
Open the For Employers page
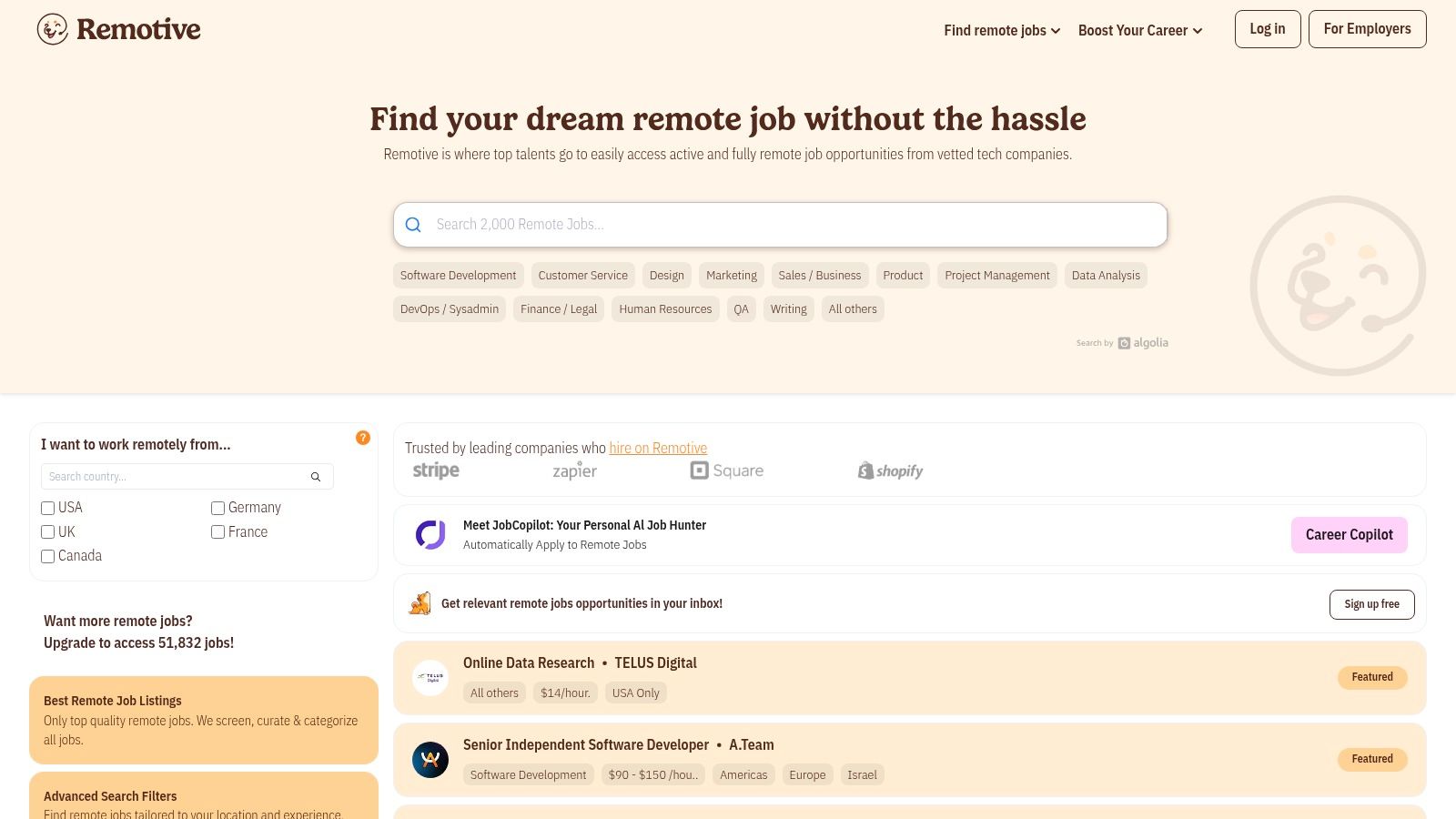pyautogui.click(x=1368, y=29)
